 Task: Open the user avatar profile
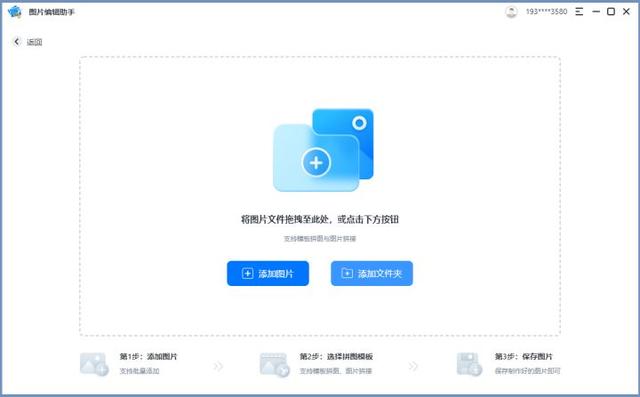[511, 12]
